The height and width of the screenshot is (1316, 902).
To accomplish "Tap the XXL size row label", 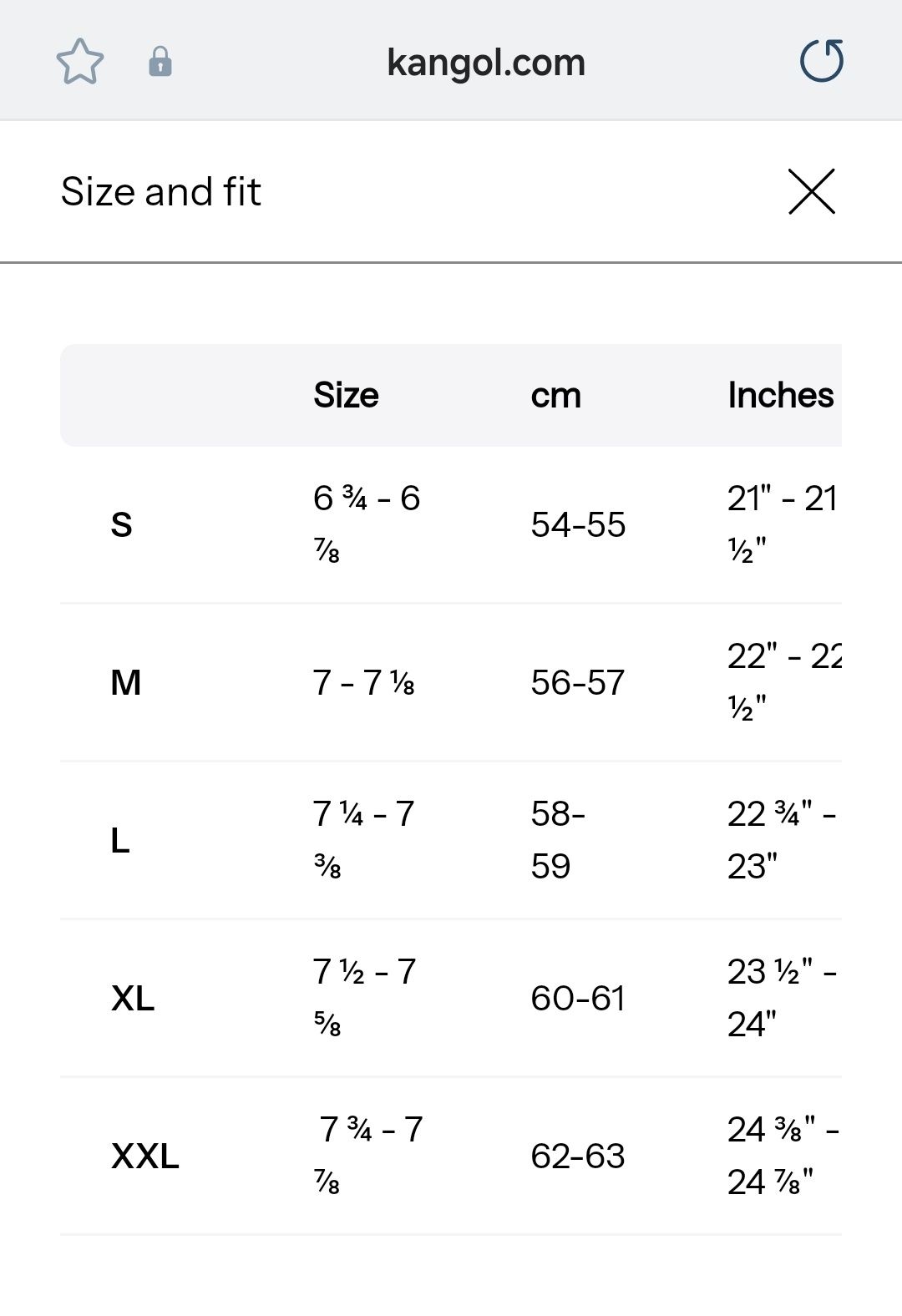I will pos(145,1157).
